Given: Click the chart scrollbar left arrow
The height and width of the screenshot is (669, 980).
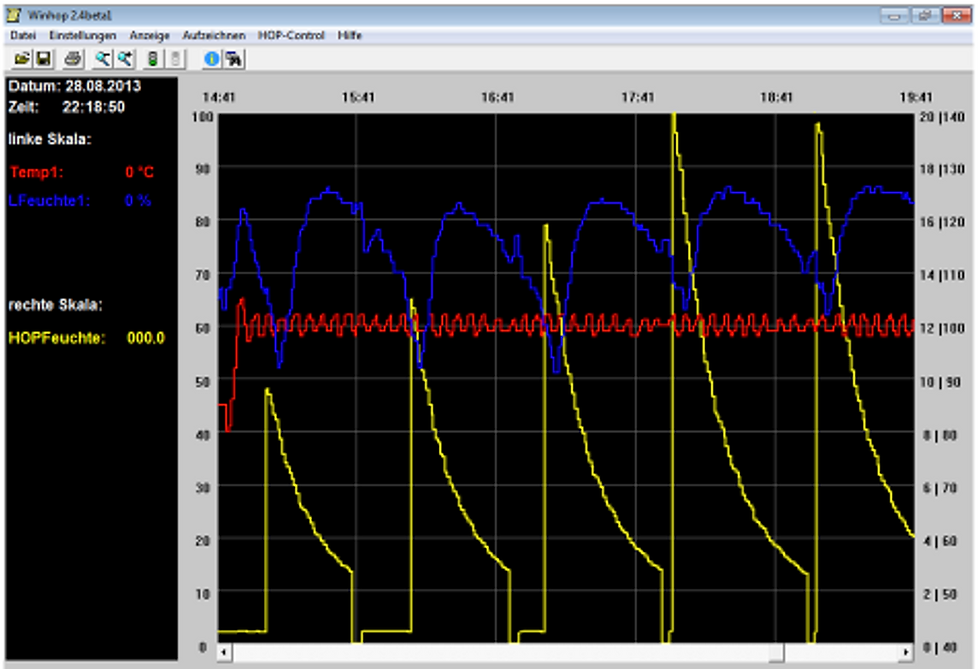Looking at the screenshot, I should point(225,653).
